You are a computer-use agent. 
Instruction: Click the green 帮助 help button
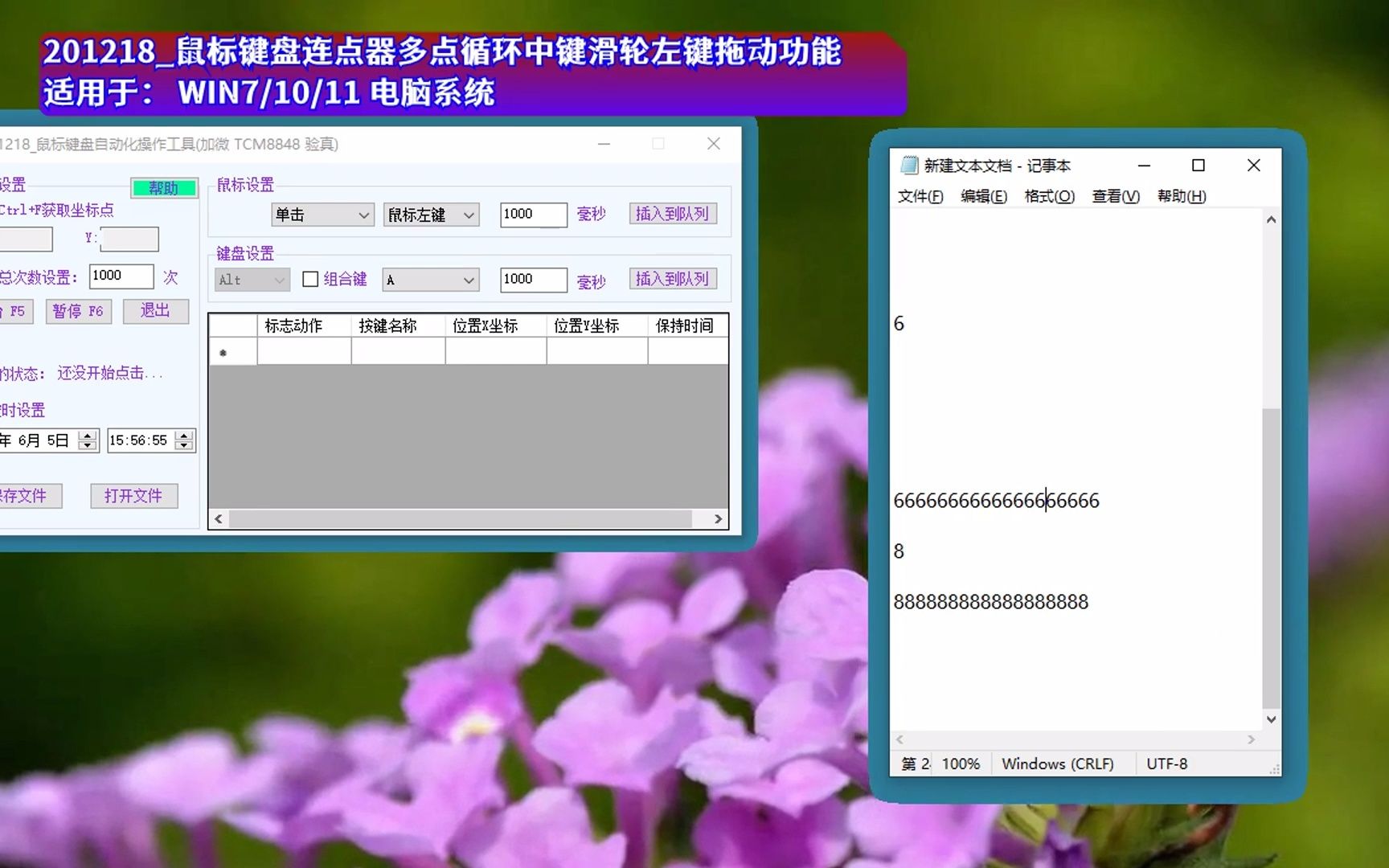(x=164, y=187)
